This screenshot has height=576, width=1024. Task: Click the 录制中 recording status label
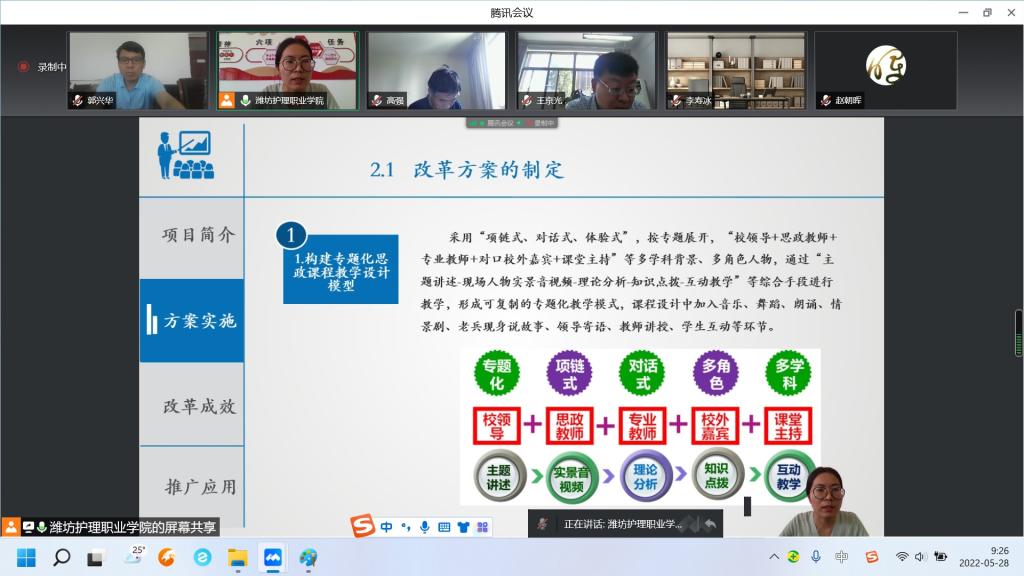coord(52,67)
